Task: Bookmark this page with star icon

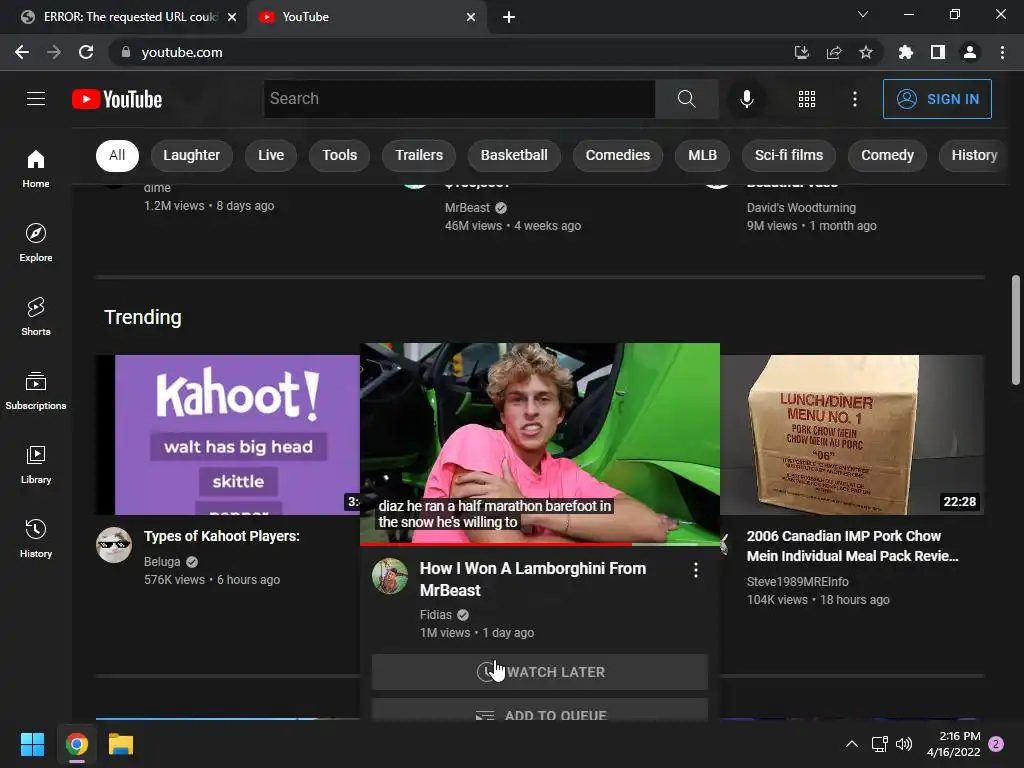Action: pyautogui.click(x=865, y=52)
